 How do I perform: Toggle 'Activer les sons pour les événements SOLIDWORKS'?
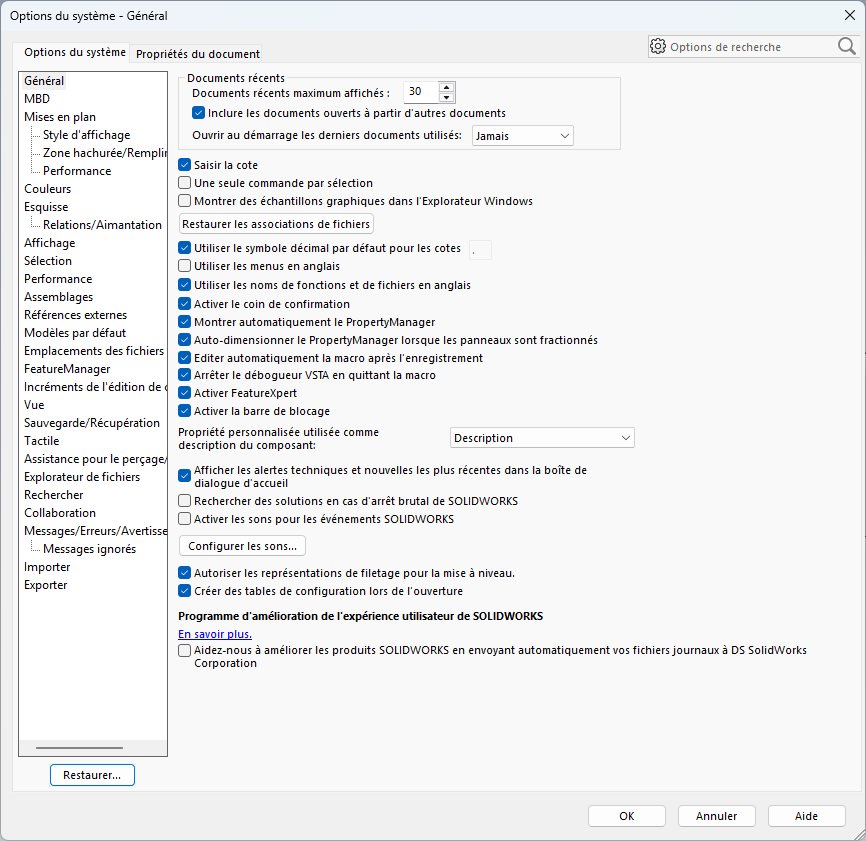(184, 519)
